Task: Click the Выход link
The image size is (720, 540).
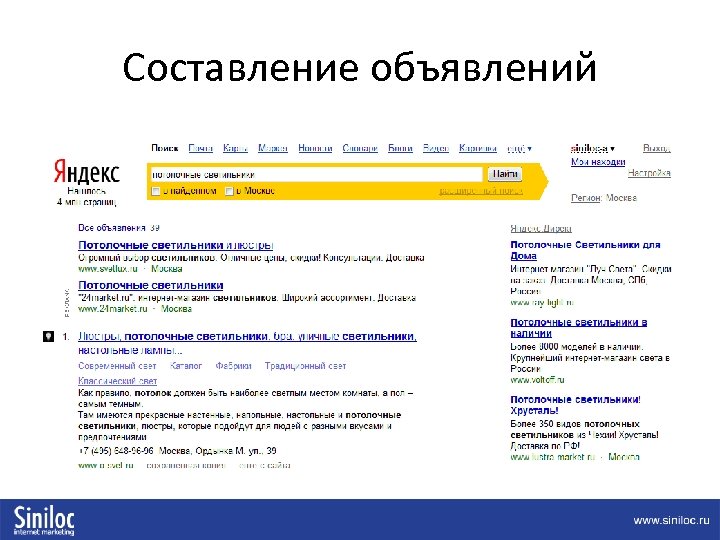Action: tap(657, 149)
